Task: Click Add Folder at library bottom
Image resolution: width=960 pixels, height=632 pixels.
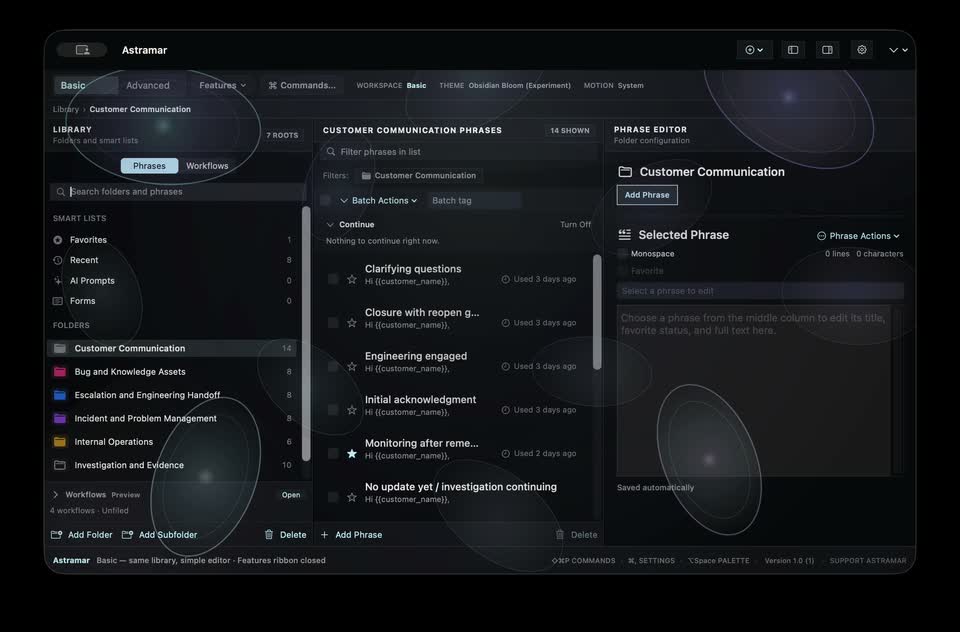Action: 82,535
